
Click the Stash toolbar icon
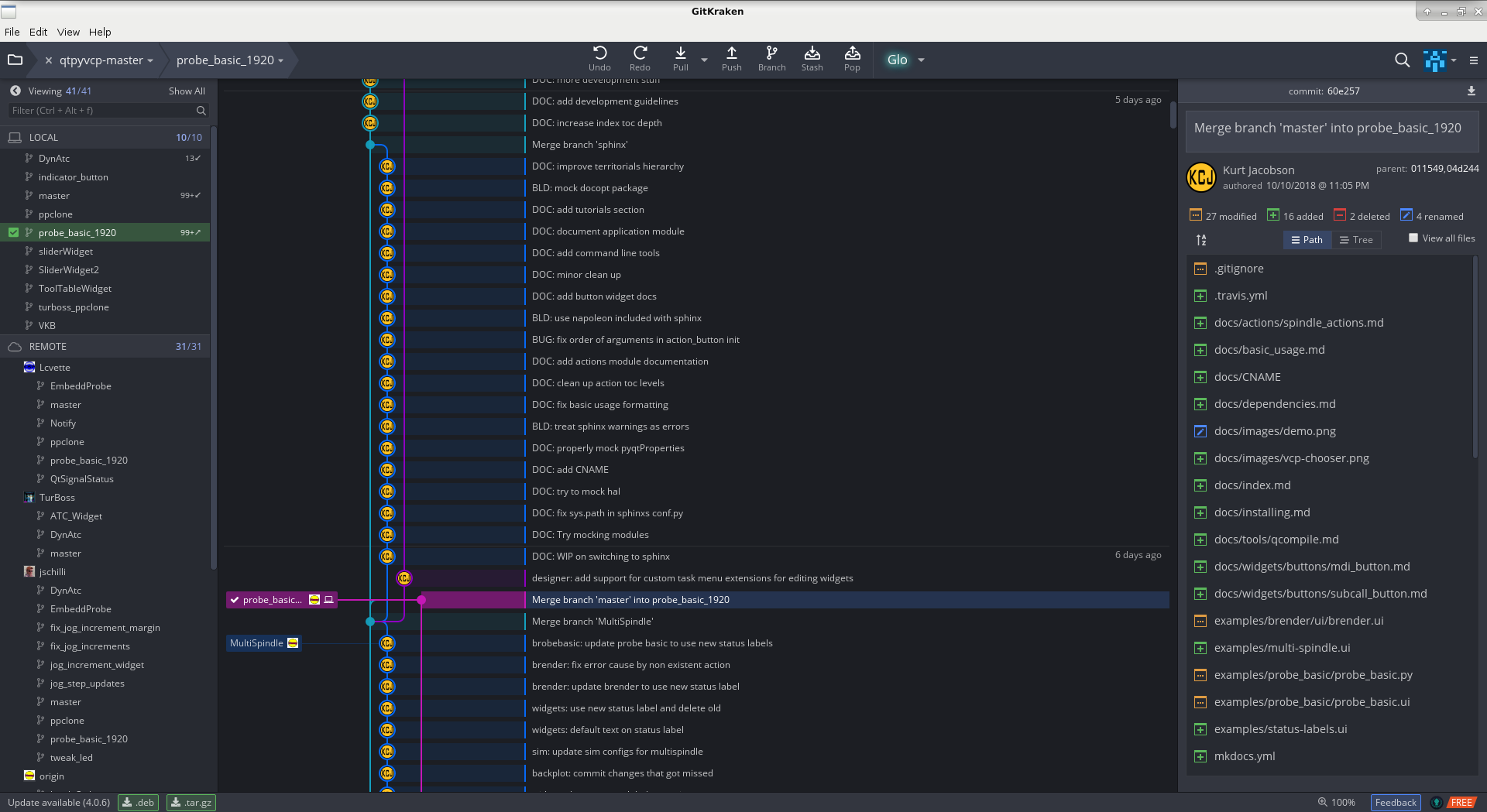812,59
